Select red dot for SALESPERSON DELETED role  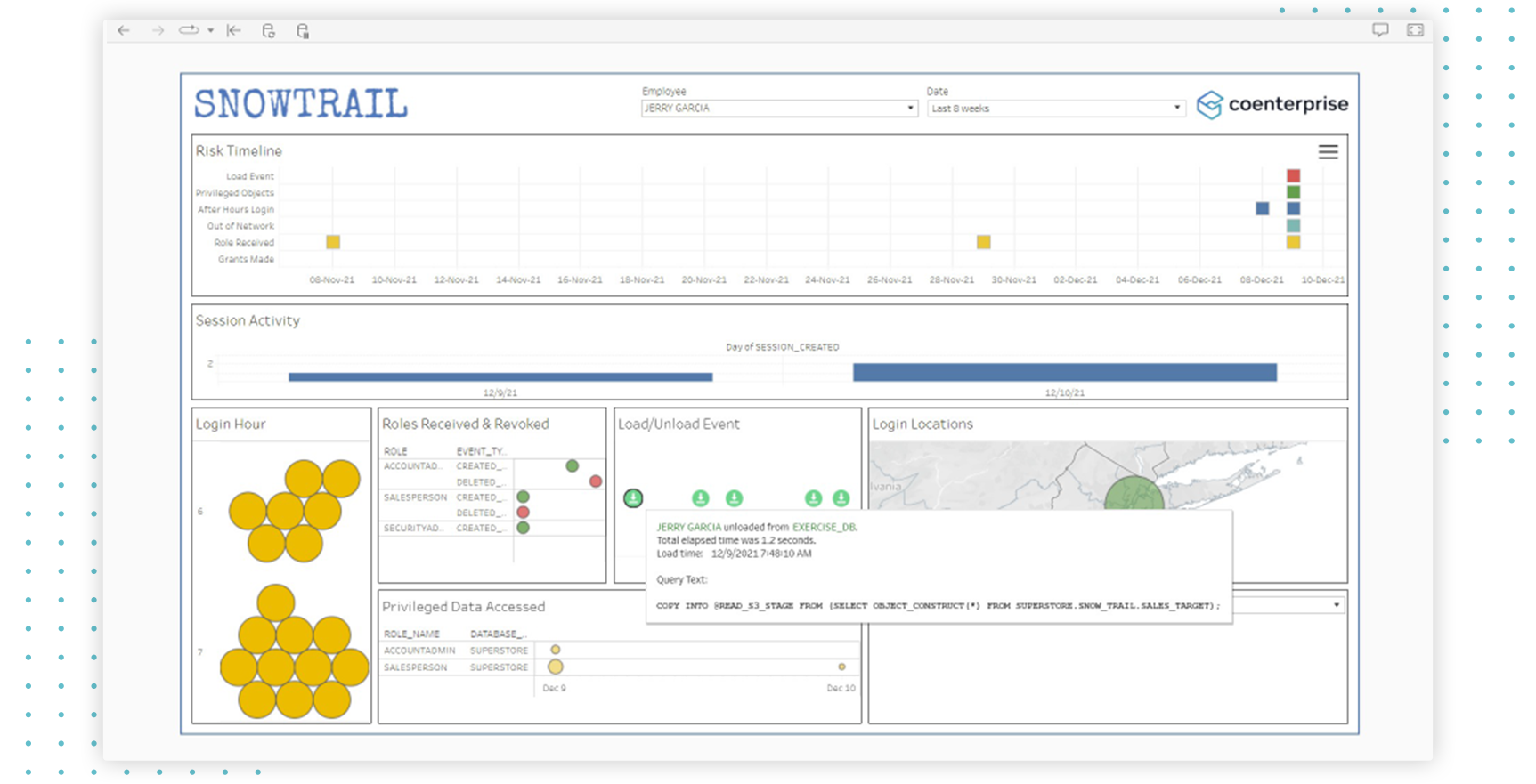tap(523, 513)
